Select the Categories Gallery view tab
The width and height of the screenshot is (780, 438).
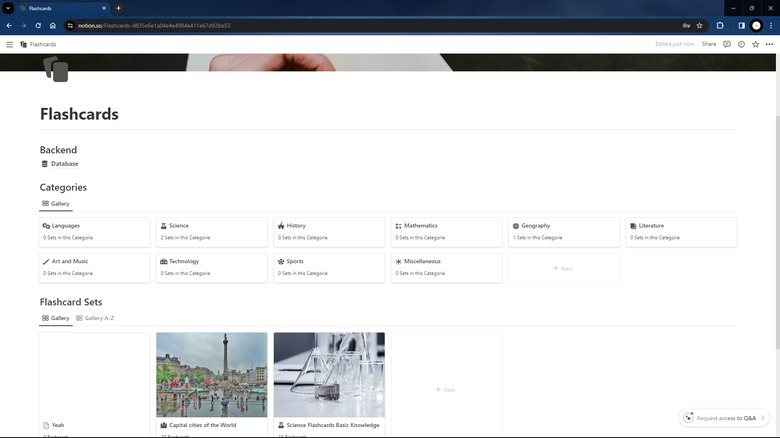point(55,203)
